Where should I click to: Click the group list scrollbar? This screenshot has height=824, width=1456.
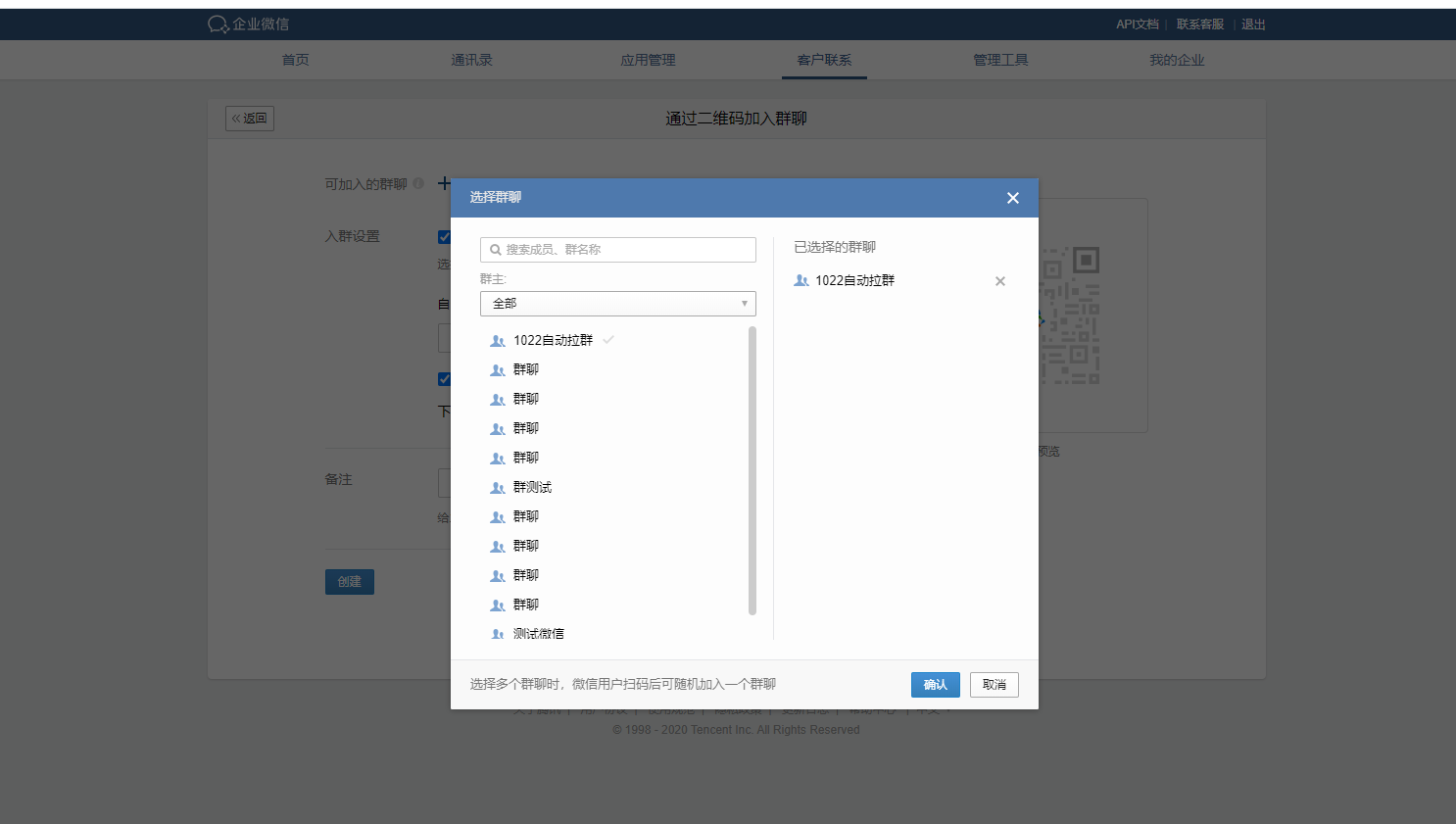point(752,470)
